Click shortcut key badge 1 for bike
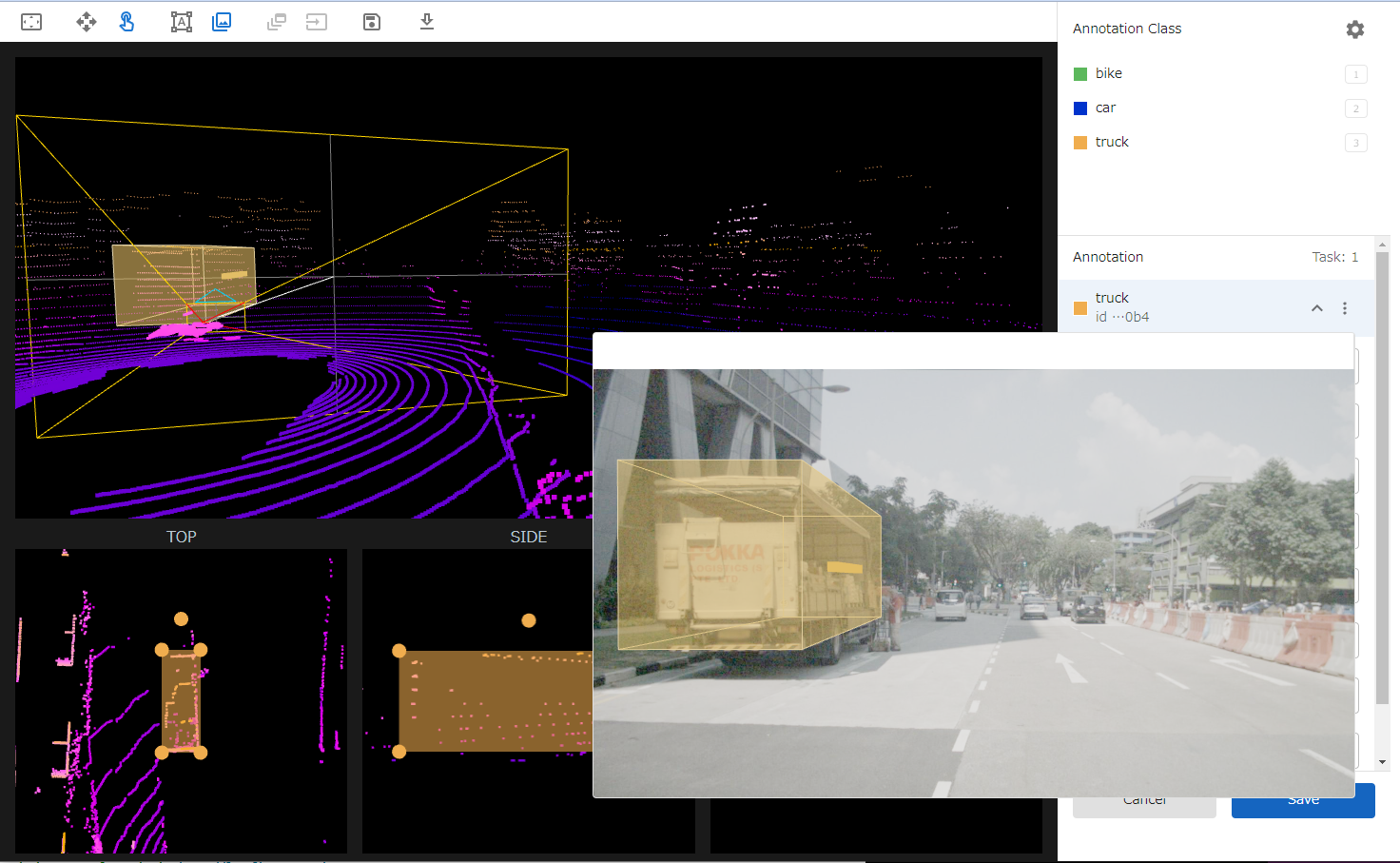 (1356, 74)
